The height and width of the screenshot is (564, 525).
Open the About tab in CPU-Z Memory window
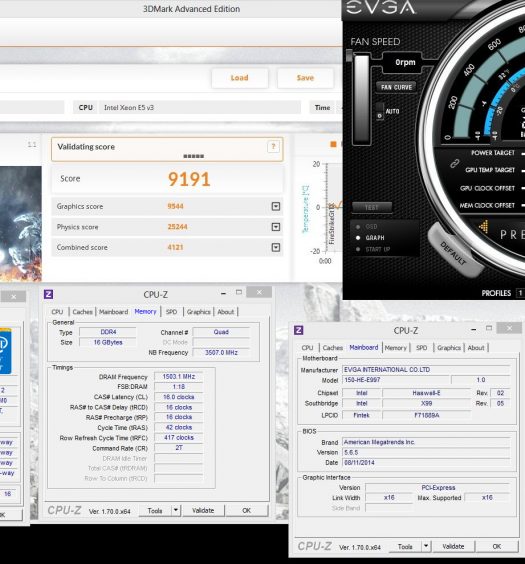tap(225, 312)
